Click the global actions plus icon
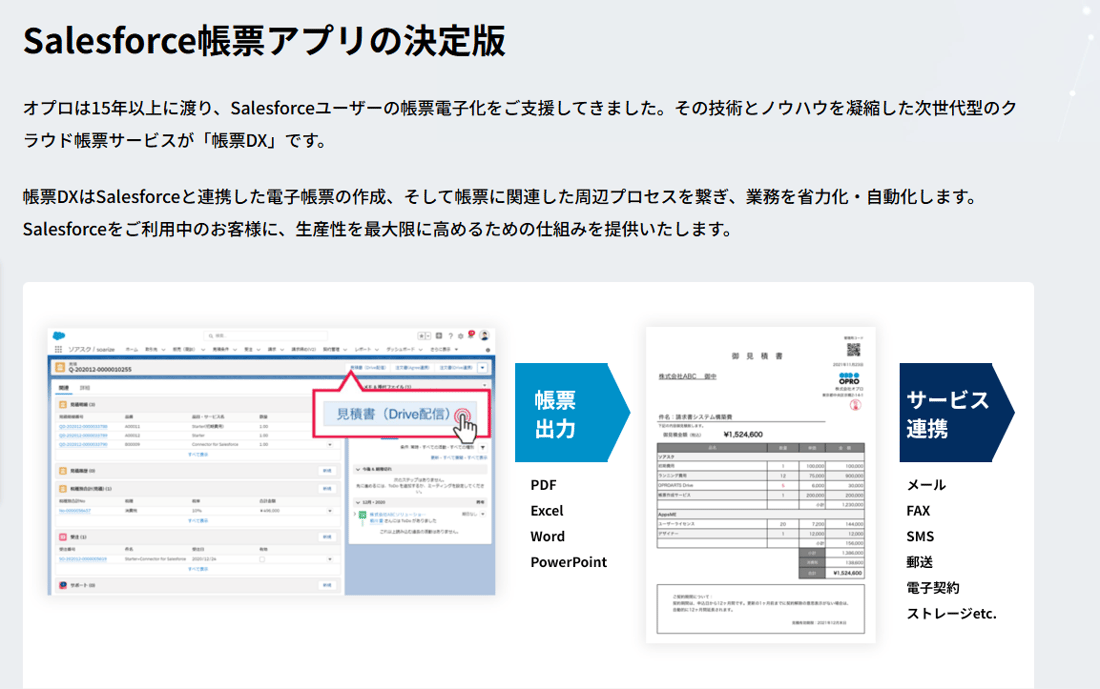This screenshot has width=1100, height=689. pos(438,335)
